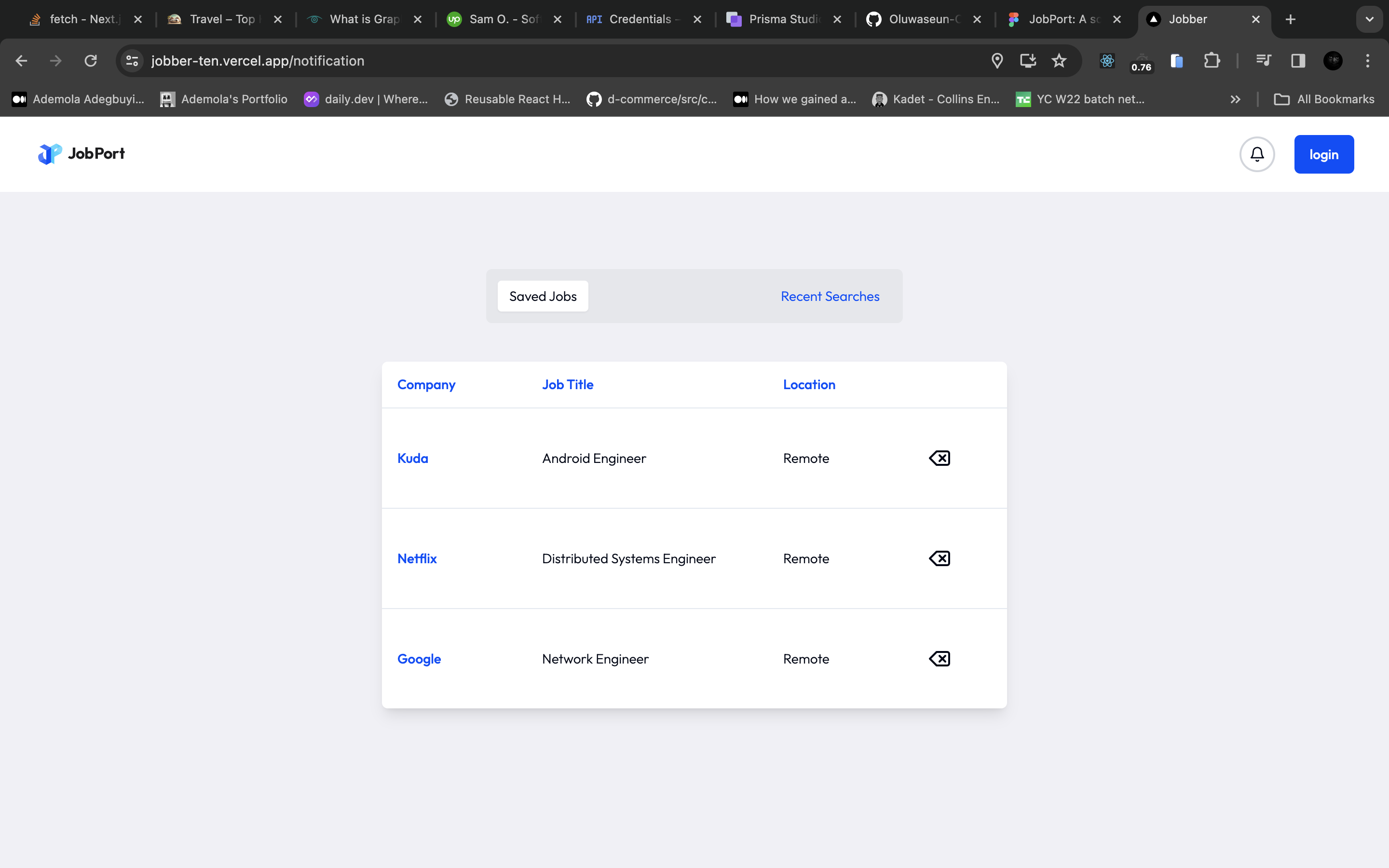The image size is (1389, 868).
Task: Install the site as an app
Action: pos(1028,61)
